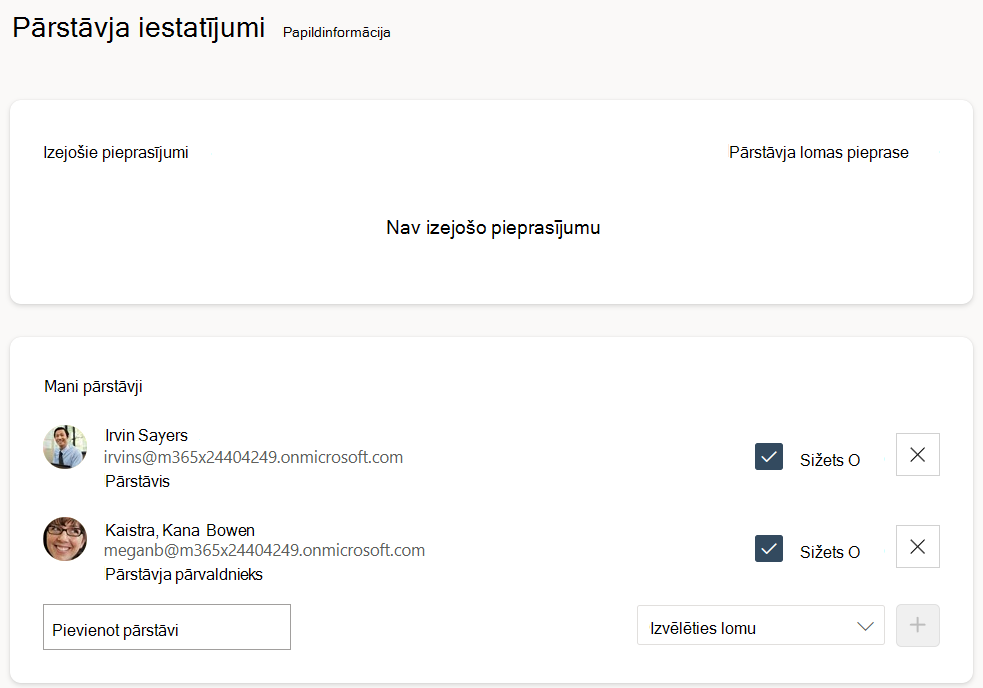
Task: Select email irvins@m365x24404249.onmicrosoft.com
Action: (x=253, y=457)
